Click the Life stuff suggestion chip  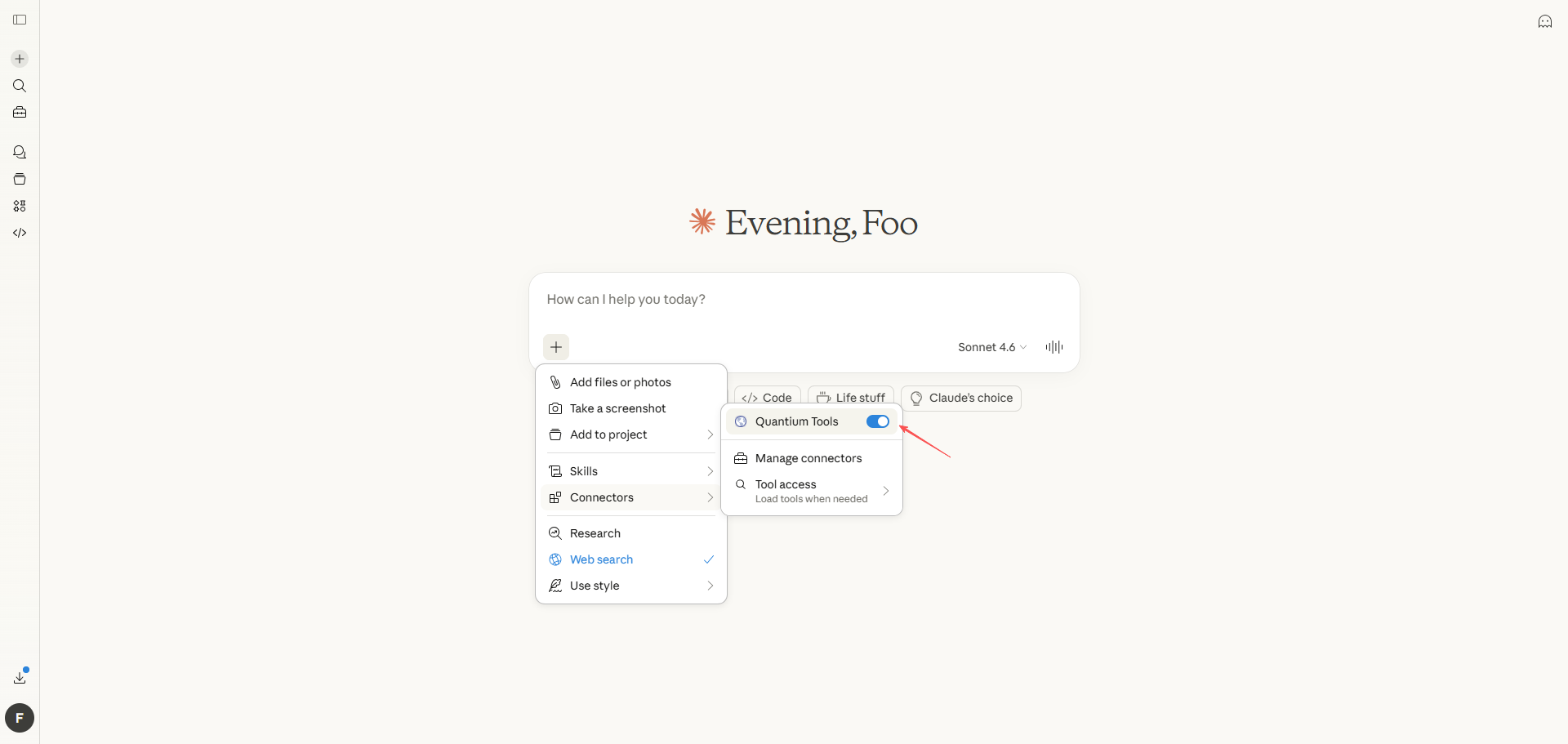[x=850, y=397]
